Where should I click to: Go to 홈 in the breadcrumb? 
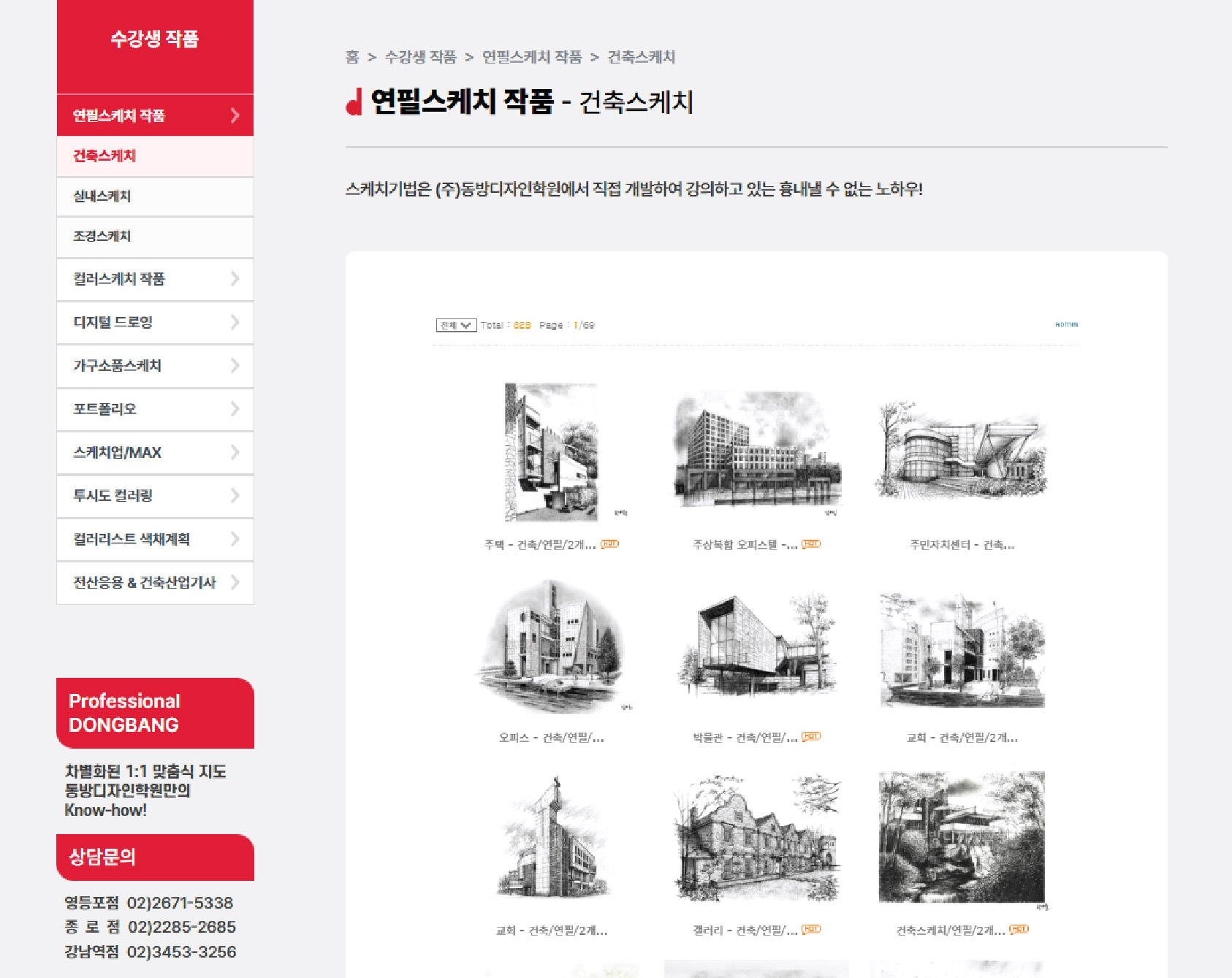pos(352,57)
